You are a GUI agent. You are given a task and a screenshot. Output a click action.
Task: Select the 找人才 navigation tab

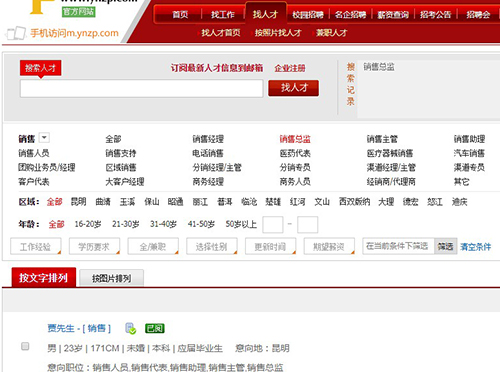click(265, 14)
